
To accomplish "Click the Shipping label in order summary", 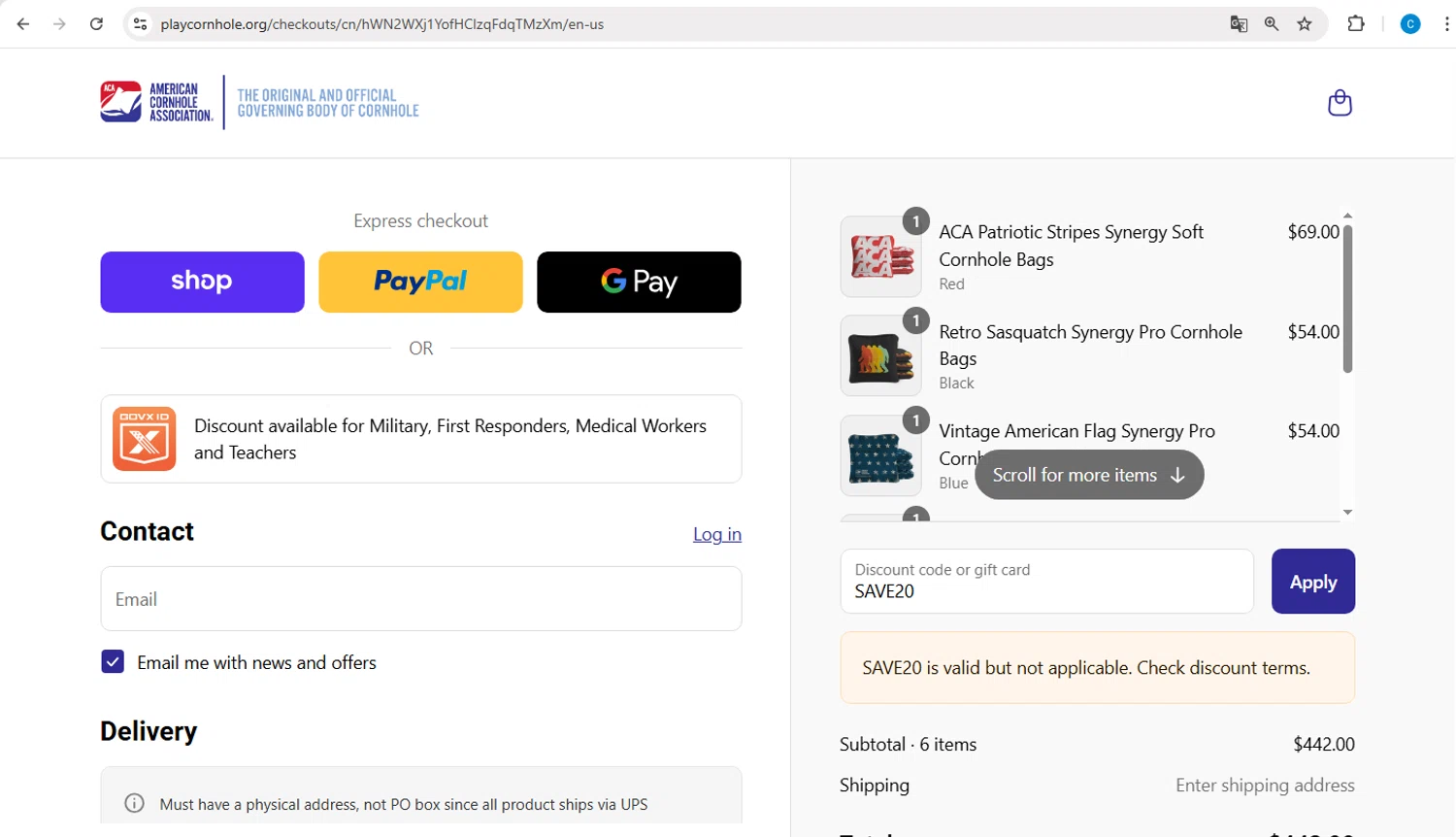I will point(875,786).
